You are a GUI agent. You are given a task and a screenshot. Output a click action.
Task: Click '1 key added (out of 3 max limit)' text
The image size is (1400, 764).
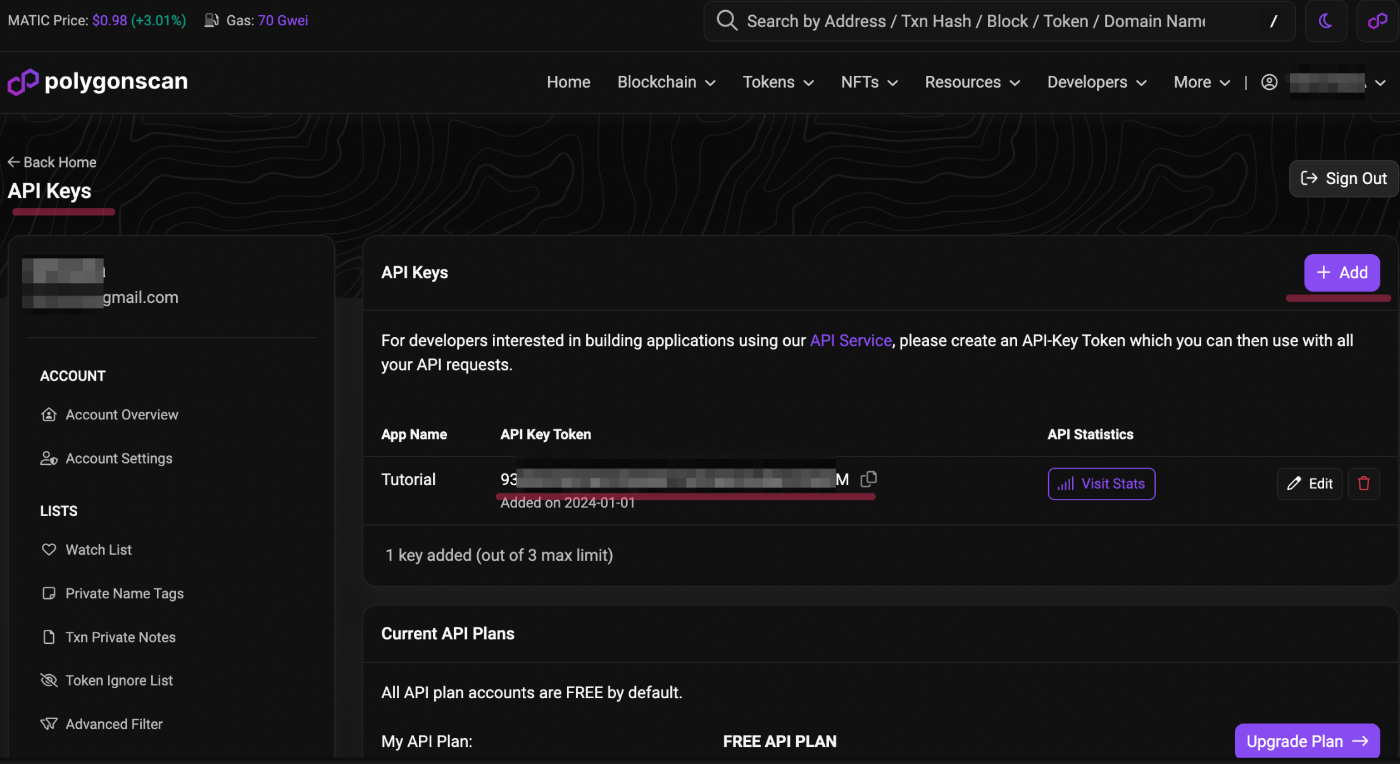499,555
